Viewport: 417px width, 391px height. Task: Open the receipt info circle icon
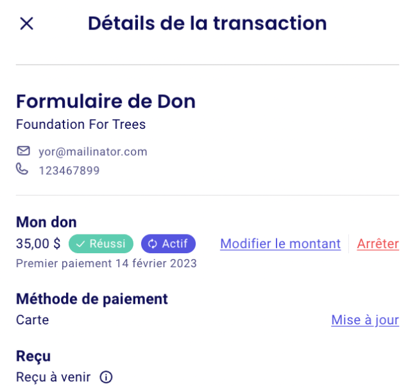(106, 377)
